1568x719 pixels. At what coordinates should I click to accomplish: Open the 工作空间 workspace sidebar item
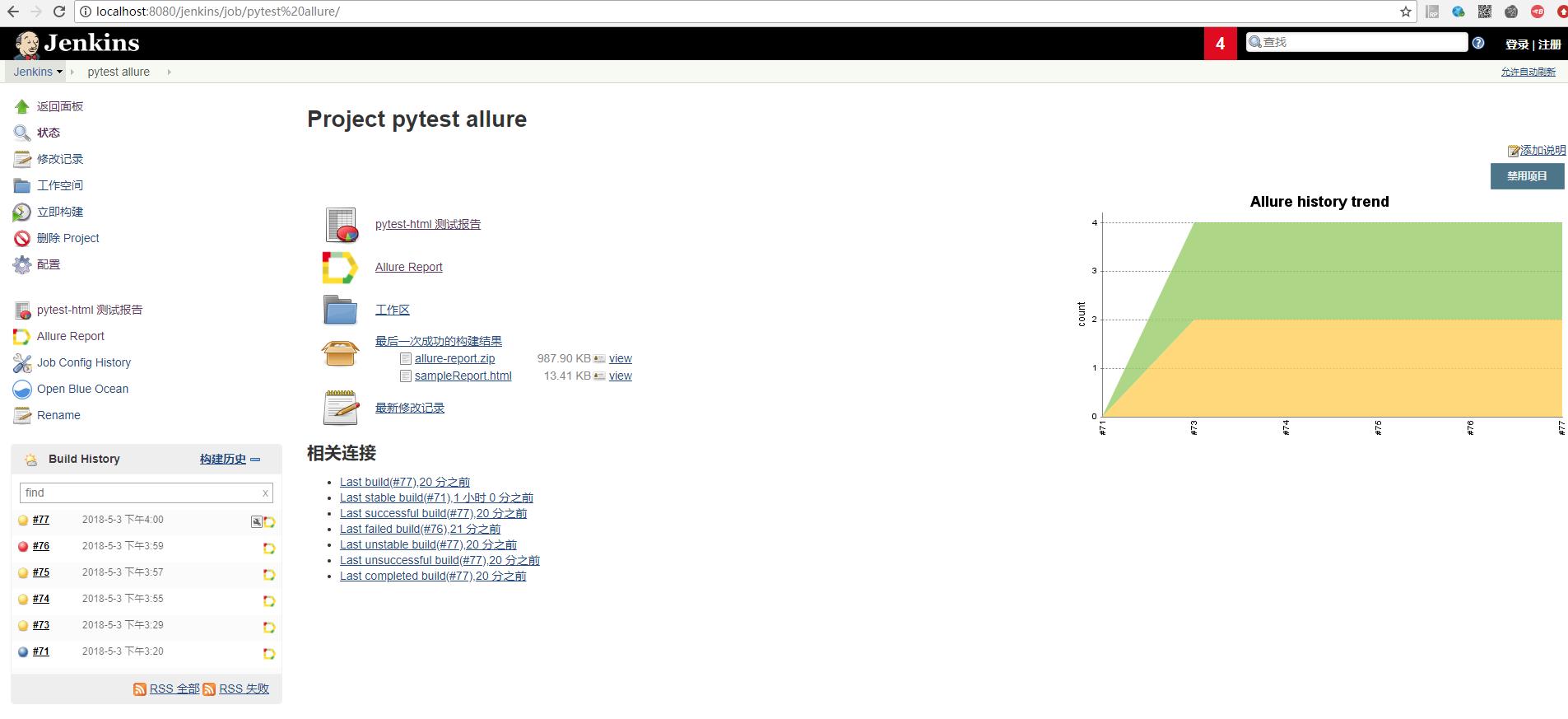click(60, 185)
